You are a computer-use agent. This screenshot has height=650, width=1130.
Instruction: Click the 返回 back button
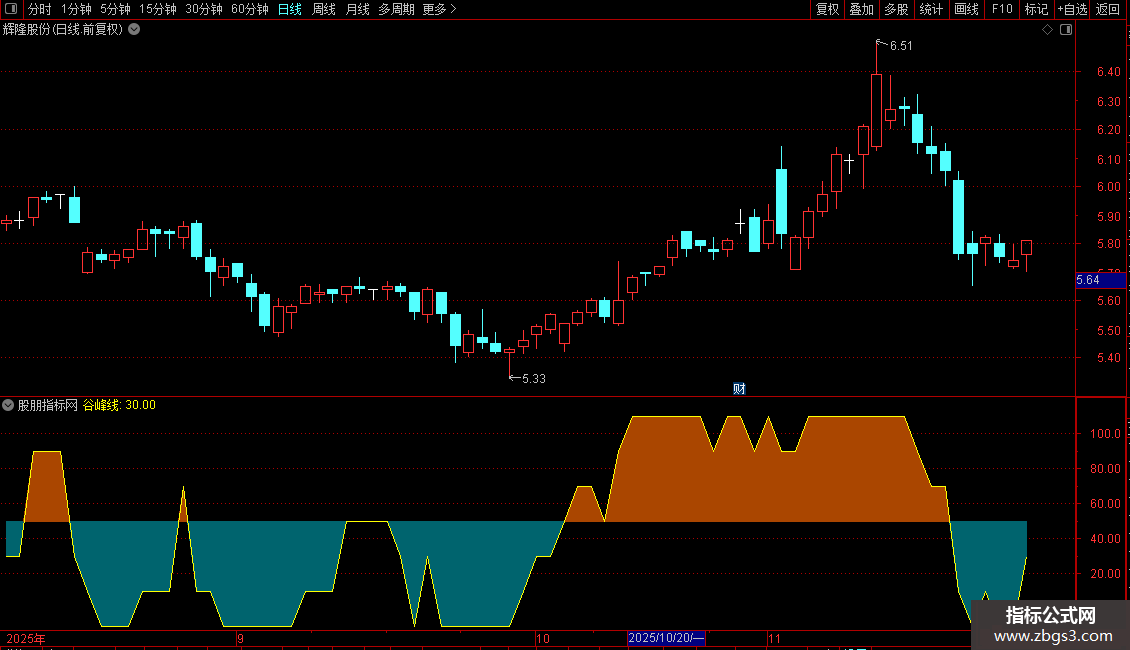(1108, 9)
